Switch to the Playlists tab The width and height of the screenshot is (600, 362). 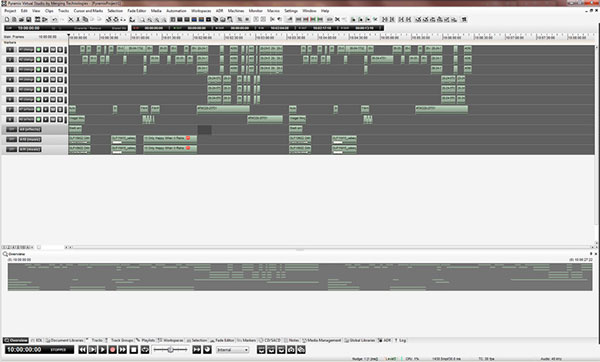[x=146, y=340]
